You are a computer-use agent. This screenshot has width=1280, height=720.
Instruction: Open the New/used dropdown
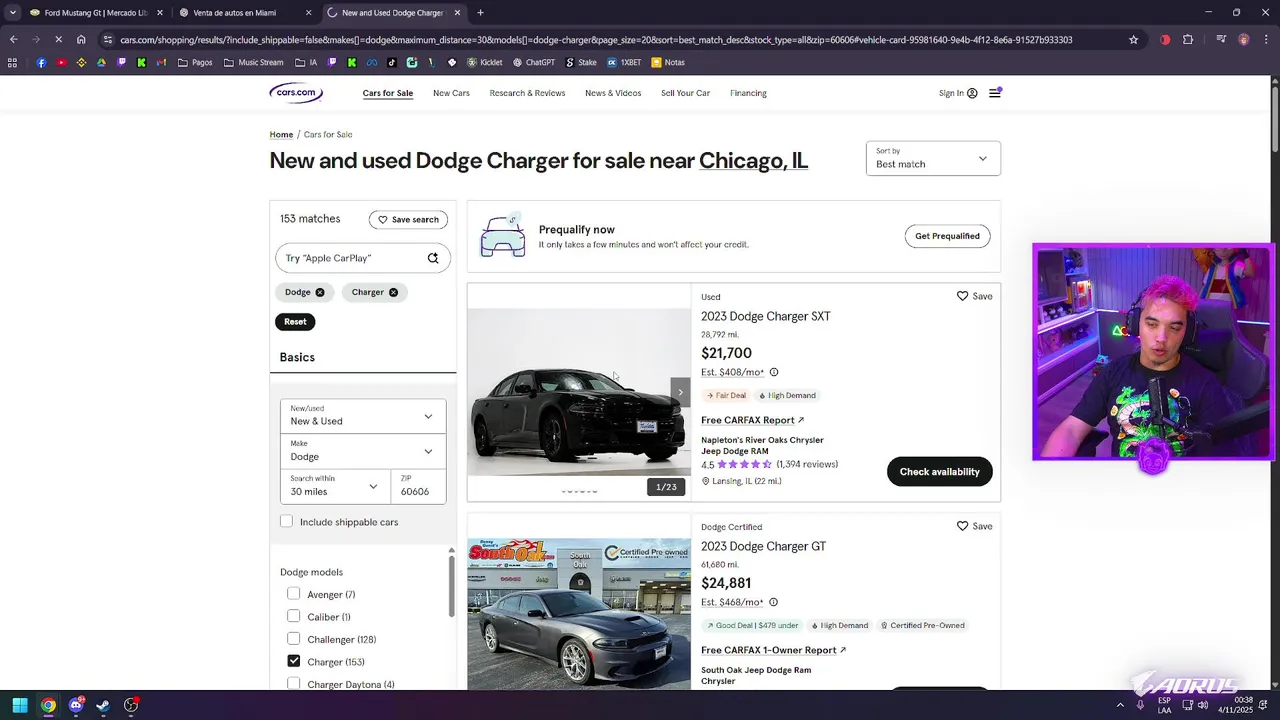point(363,416)
